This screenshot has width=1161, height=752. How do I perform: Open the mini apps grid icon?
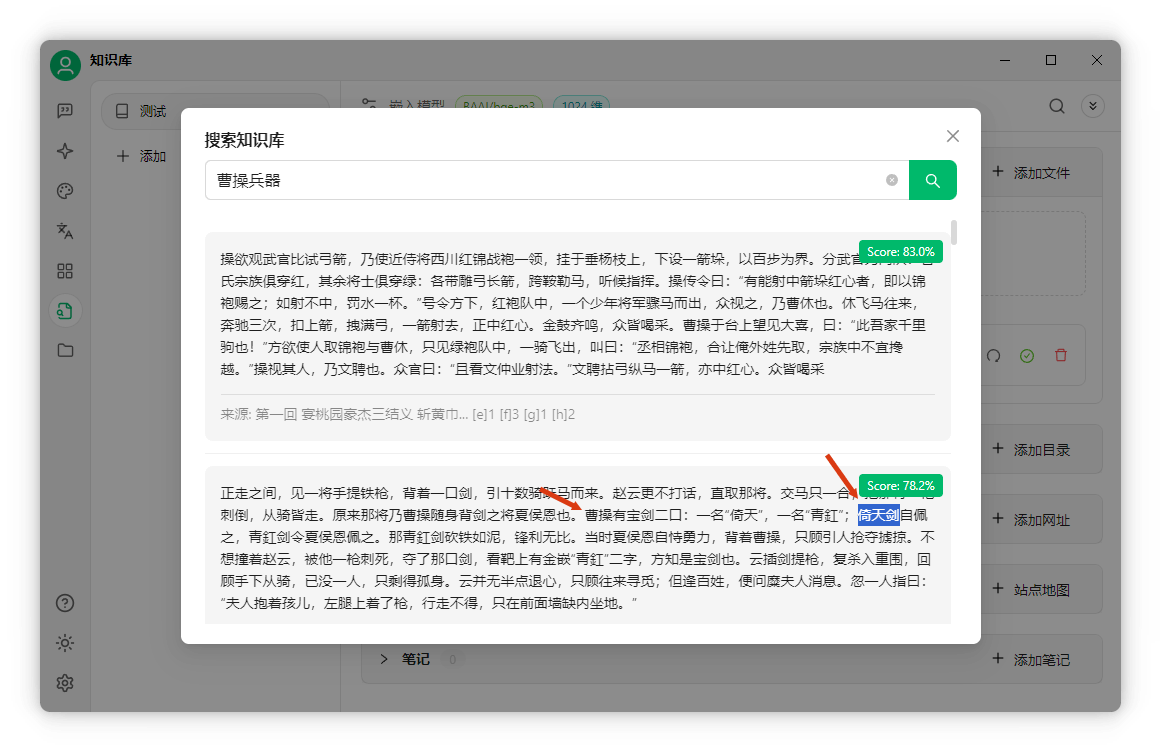65,271
